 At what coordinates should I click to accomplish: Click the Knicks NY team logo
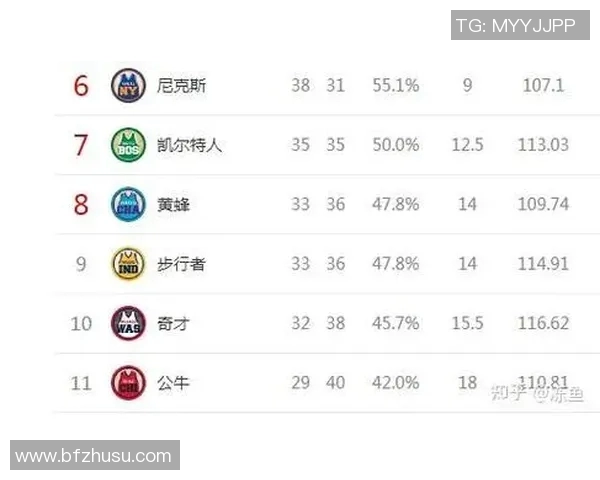[127, 86]
